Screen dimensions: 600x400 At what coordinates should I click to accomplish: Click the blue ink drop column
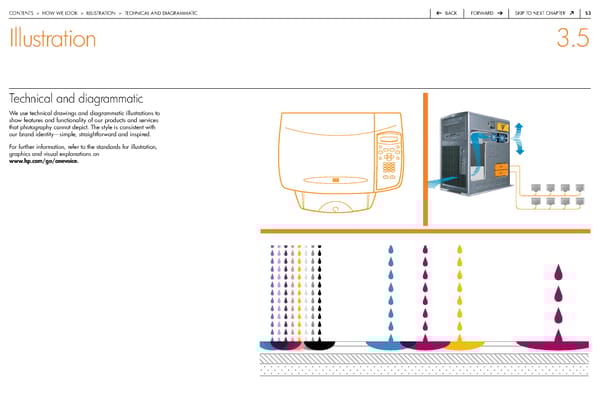(390, 290)
